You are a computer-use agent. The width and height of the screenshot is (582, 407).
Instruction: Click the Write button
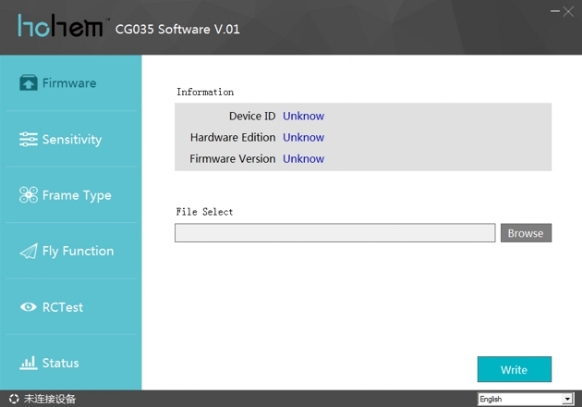click(x=514, y=369)
